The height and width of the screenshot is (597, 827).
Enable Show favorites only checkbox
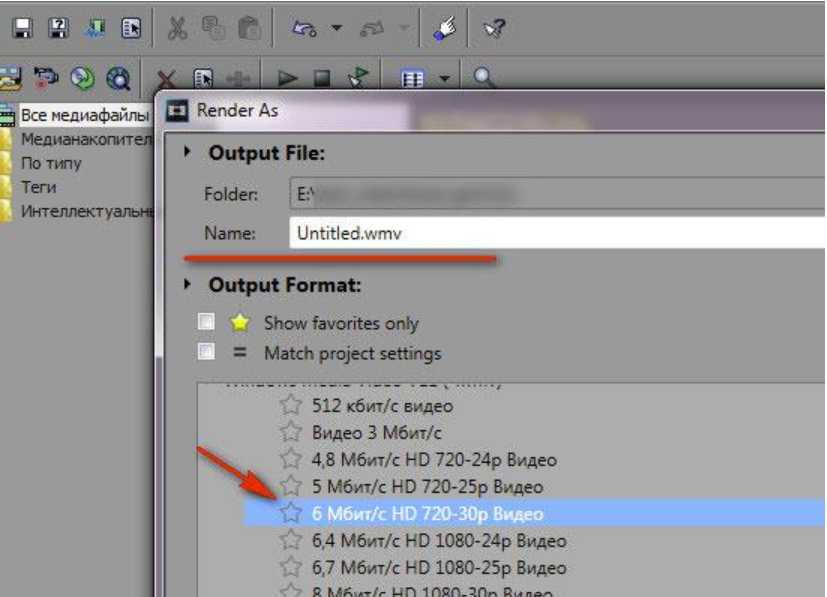[206, 323]
